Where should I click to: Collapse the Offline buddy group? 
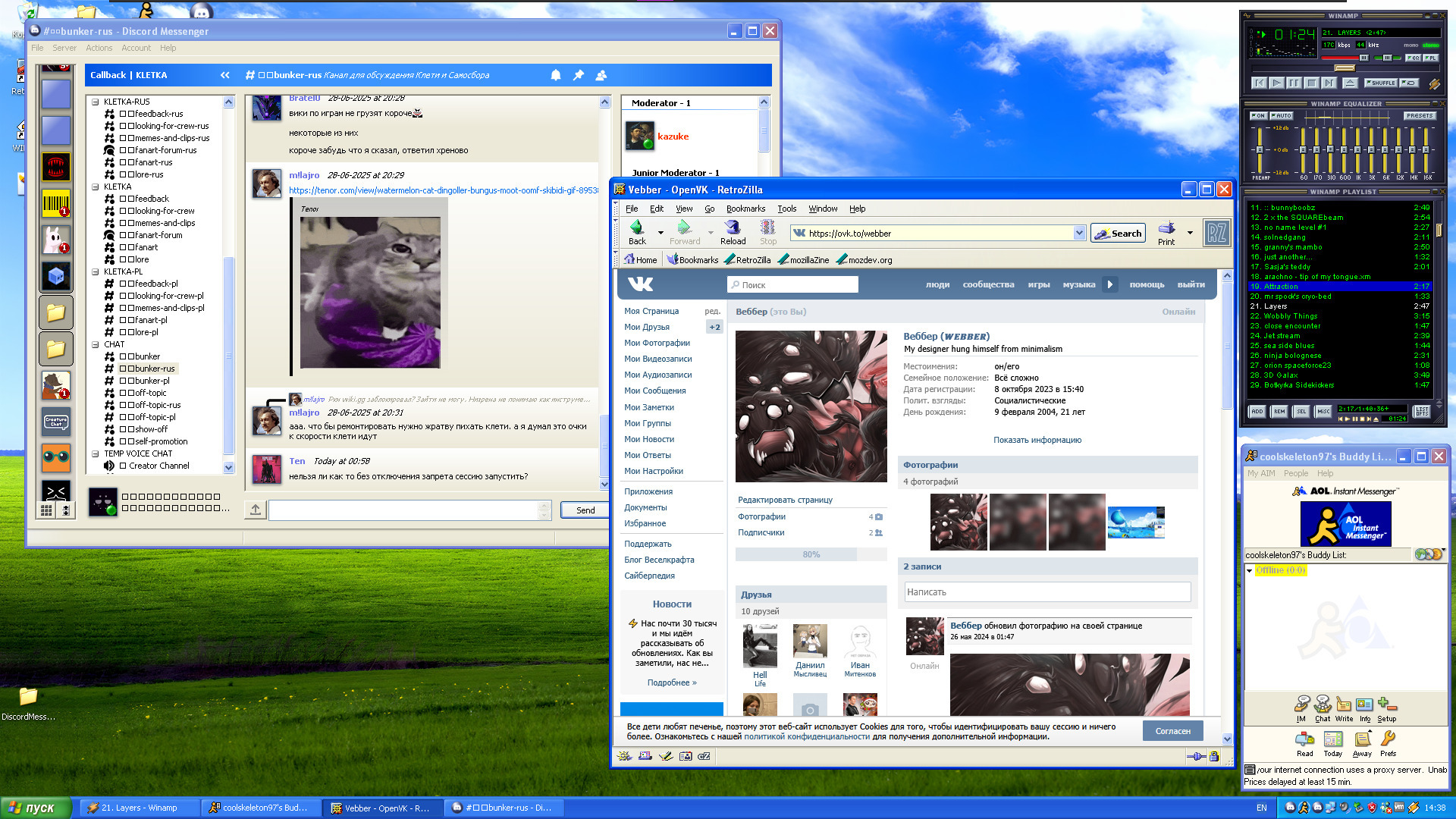[x=1250, y=570]
